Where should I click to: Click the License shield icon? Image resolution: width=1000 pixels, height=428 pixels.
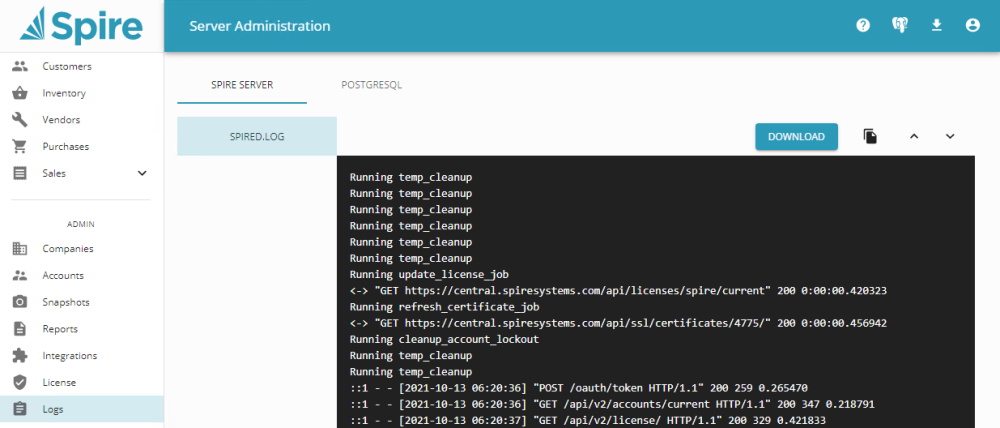click(20, 383)
